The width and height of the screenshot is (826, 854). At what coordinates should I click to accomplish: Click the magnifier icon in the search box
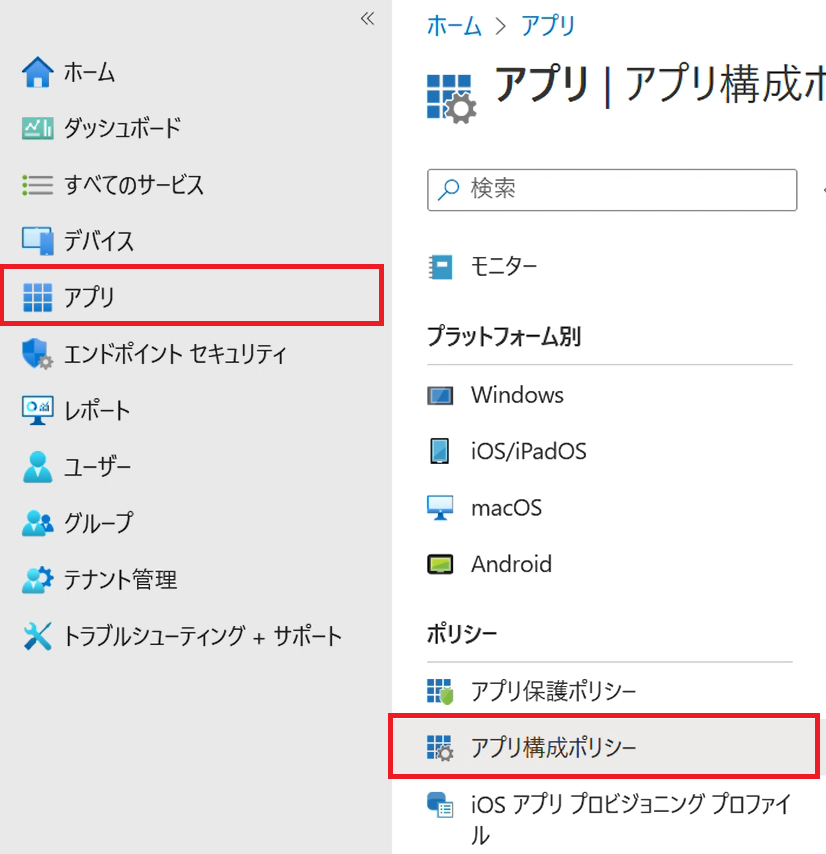pyautogui.click(x=449, y=190)
